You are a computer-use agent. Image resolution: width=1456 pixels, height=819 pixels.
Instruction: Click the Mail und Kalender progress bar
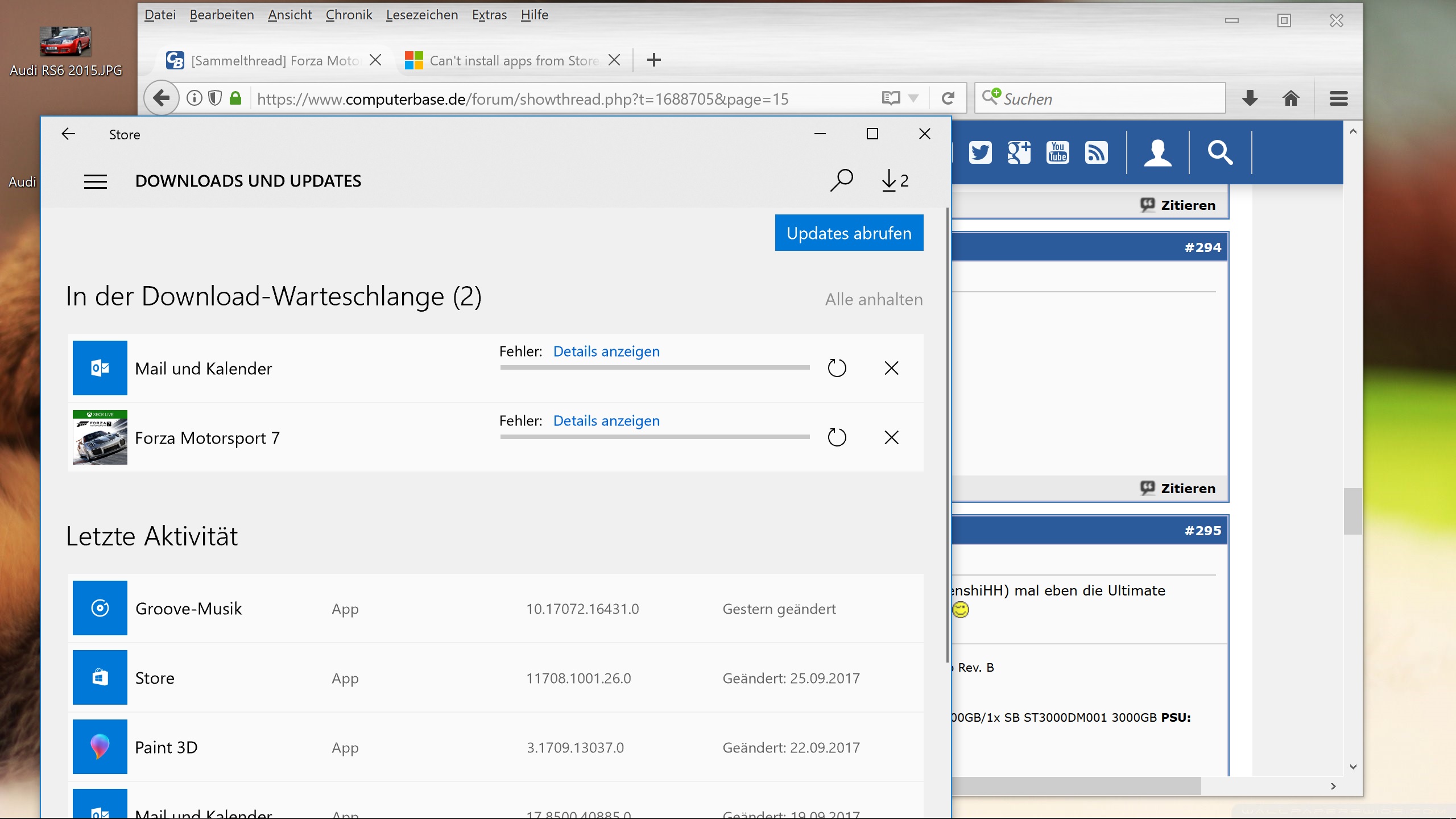[x=655, y=367]
